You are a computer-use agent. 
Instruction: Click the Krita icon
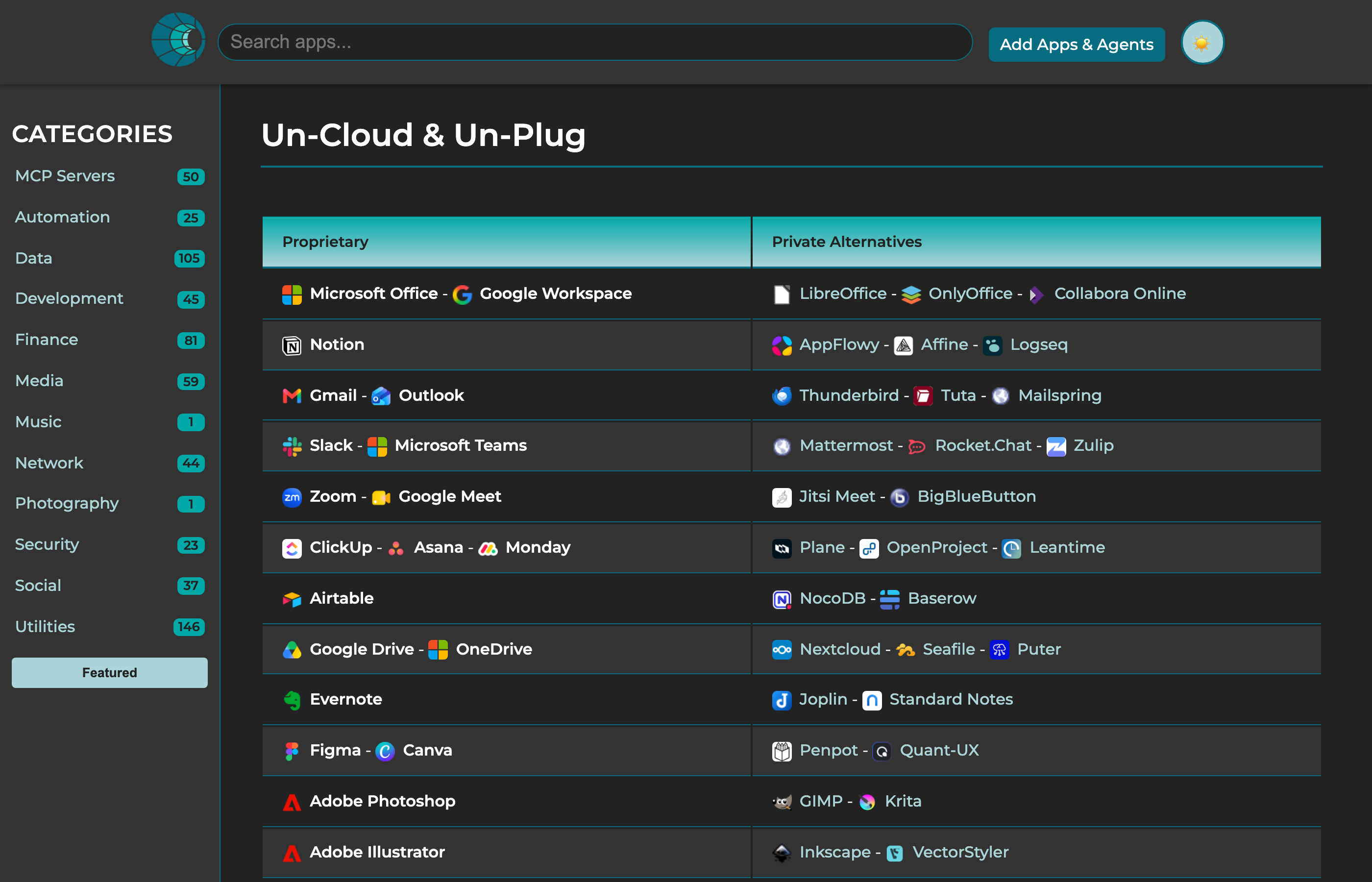pyautogui.click(x=867, y=802)
